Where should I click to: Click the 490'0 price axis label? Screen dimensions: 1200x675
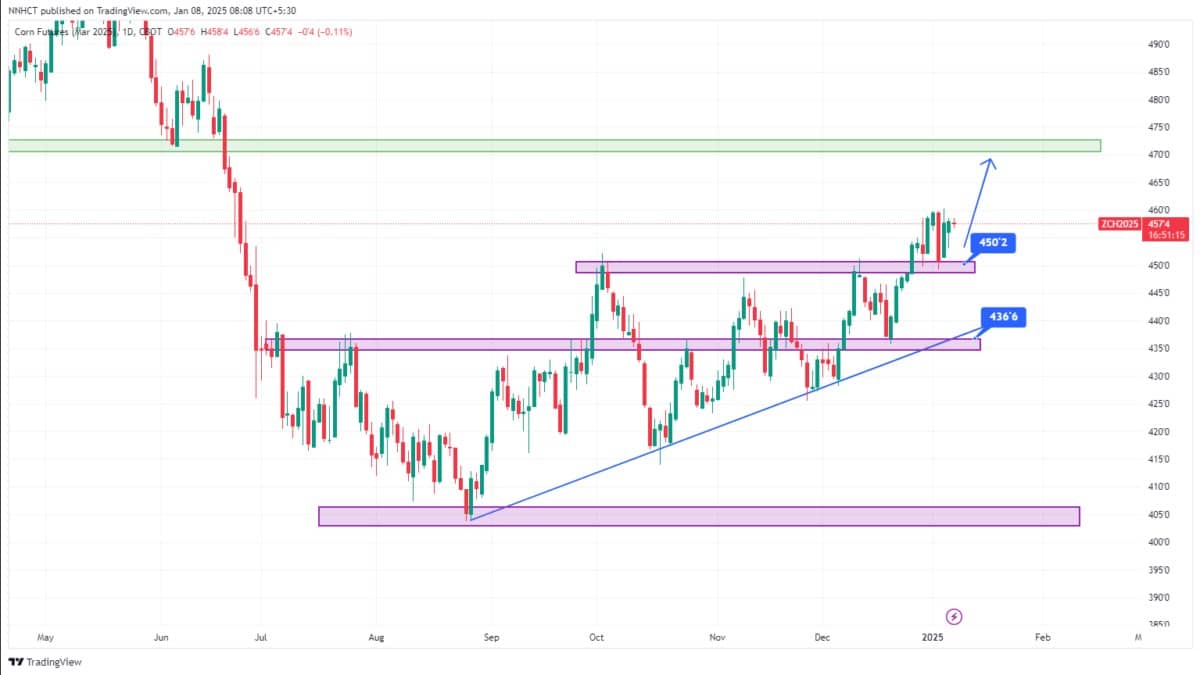click(1160, 45)
